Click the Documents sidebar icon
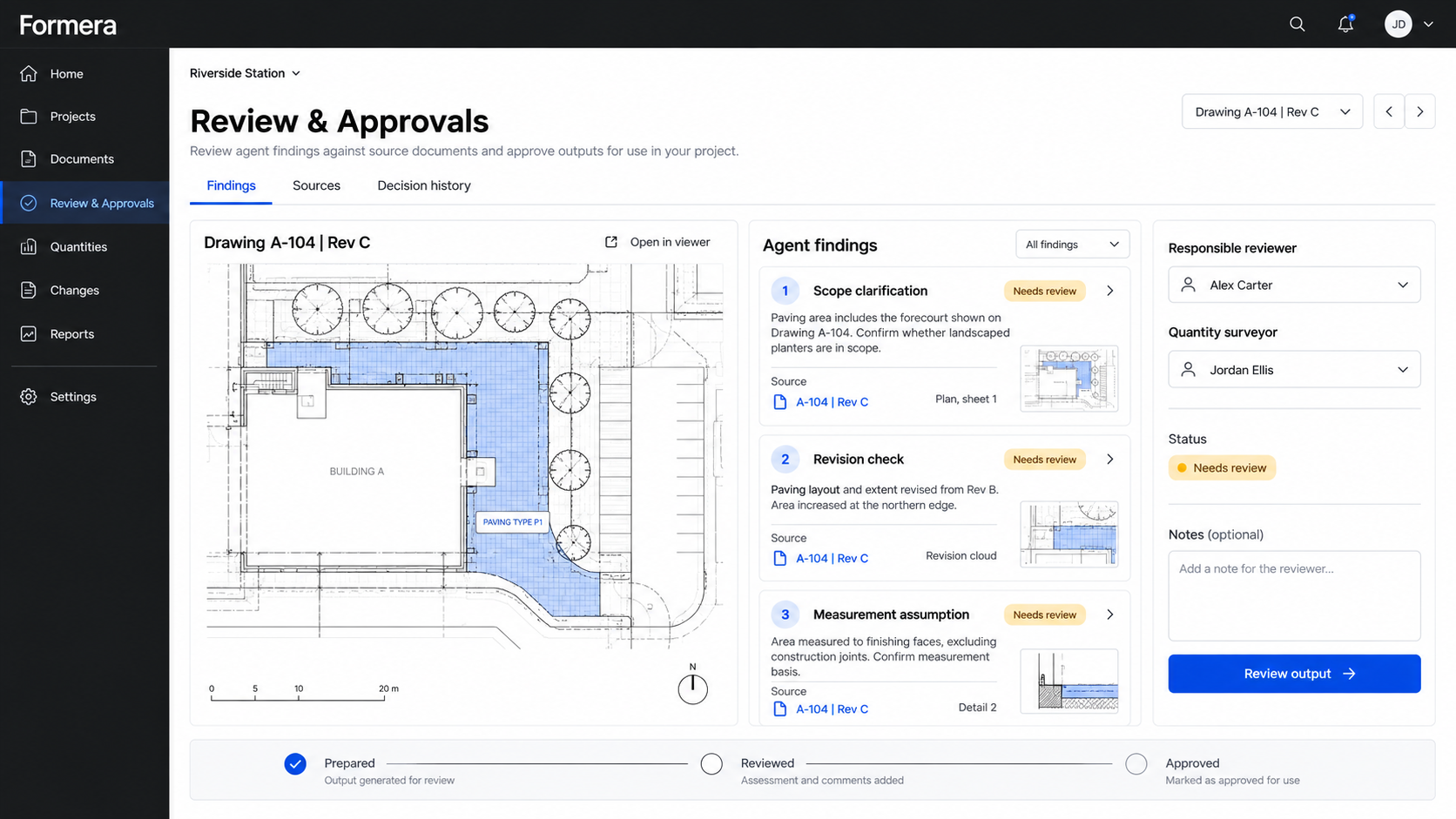Viewport: 1456px width, 819px height. point(29,159)
